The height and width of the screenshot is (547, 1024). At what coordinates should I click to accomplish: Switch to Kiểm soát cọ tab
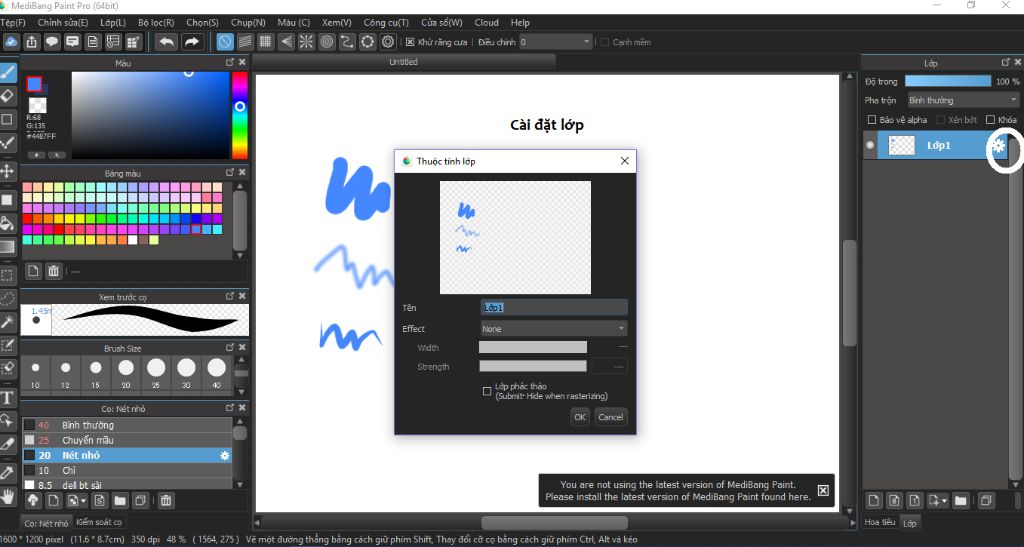(99, 522)
